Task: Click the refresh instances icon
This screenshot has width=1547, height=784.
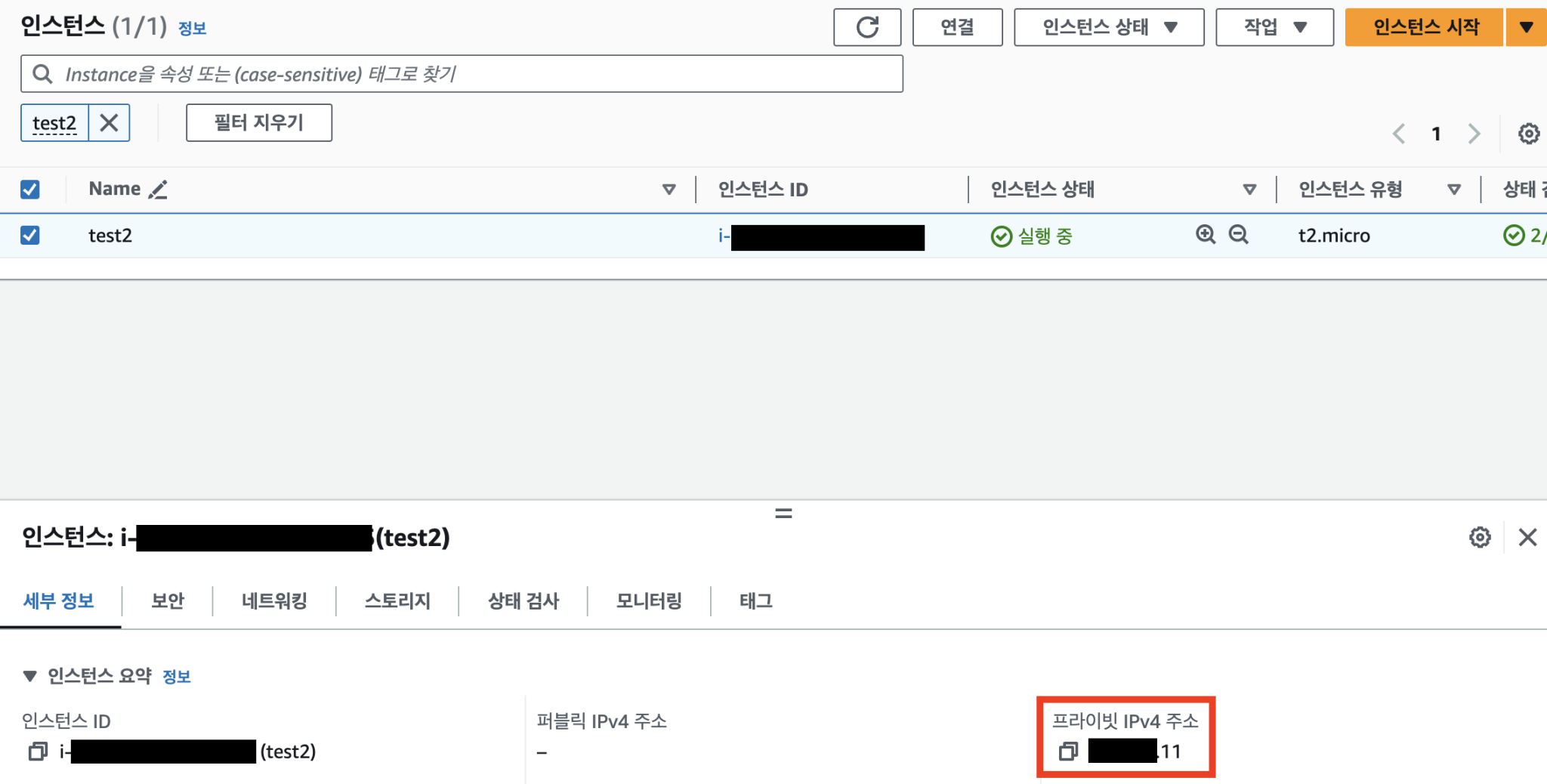Action: pyautogui.click(x=867, y=26)
